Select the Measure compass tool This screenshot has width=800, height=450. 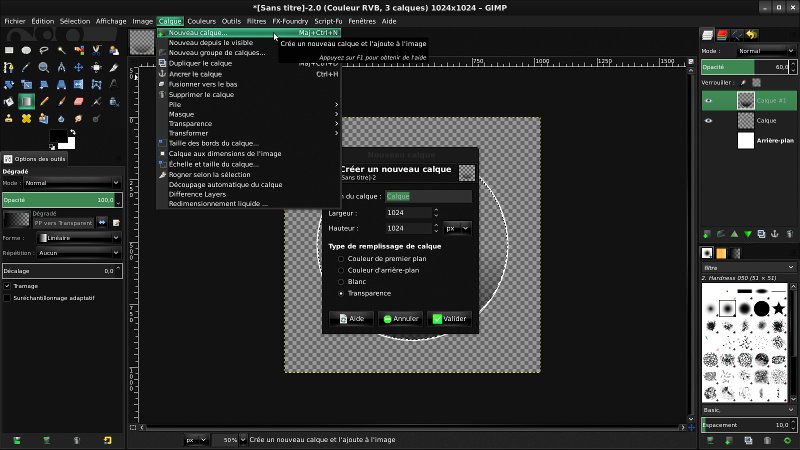[x=61, y=67]
